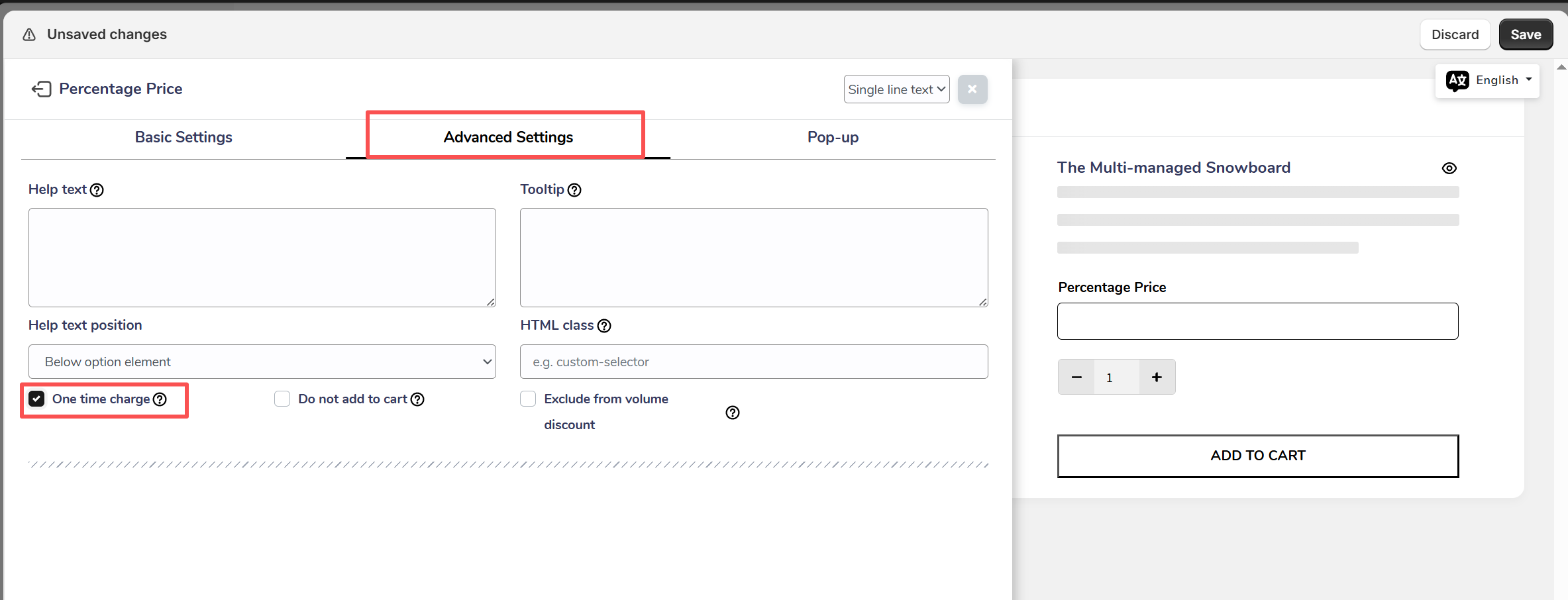Screen dimensions: 1568x600
Task: Click the back arrow icon beside Percentage Price
Action: pyautogui.click(x=41, y=89)
